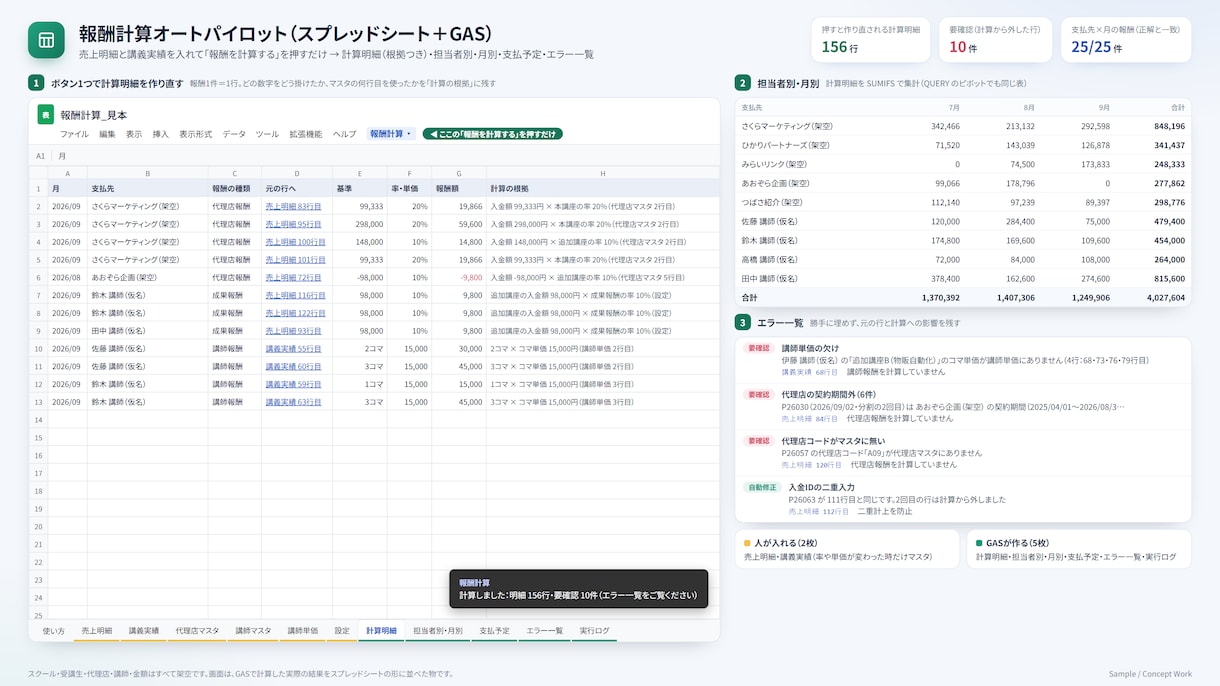Click 要確認 badge beside 講師単価の欠け
This screenshot has width=1220, height=686.
point(759,348)
